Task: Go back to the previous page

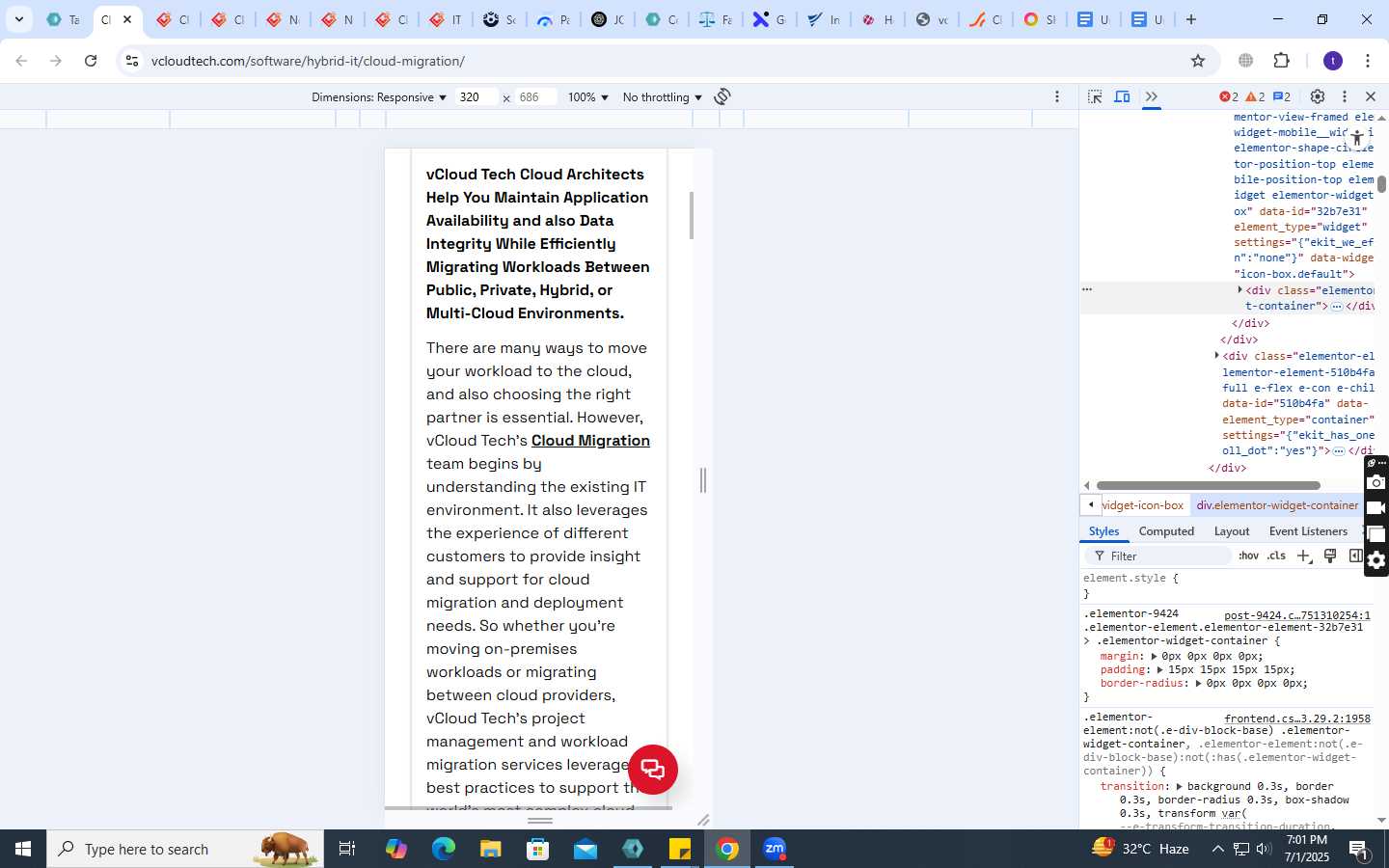Action: click(21, 61)
